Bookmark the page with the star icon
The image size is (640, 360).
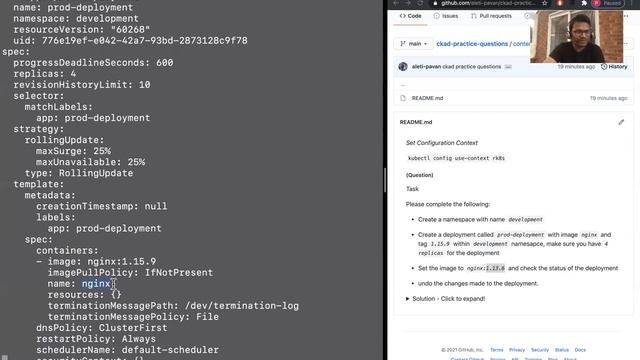[544, 3]
